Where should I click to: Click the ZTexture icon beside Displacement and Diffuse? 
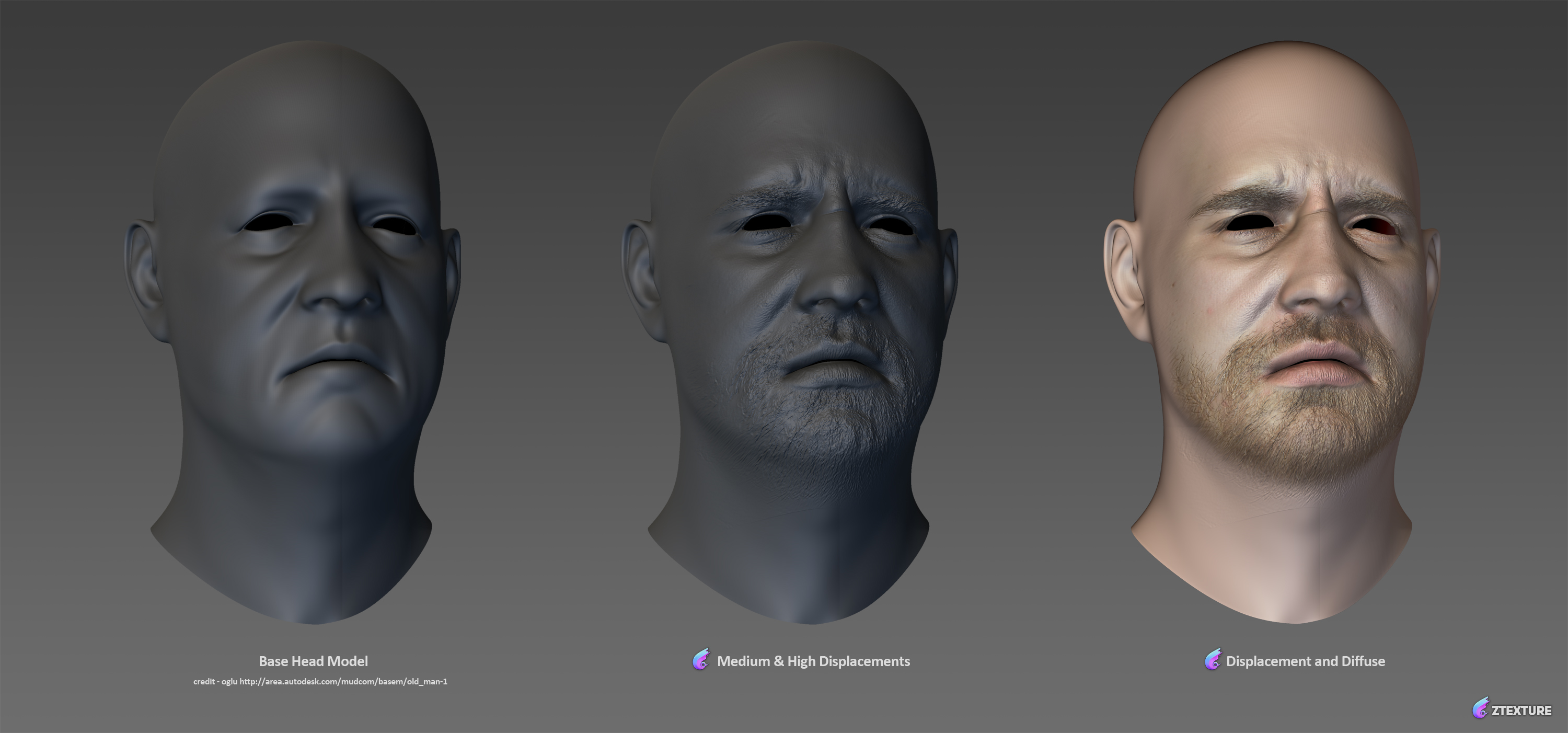tap(1213, 660)
